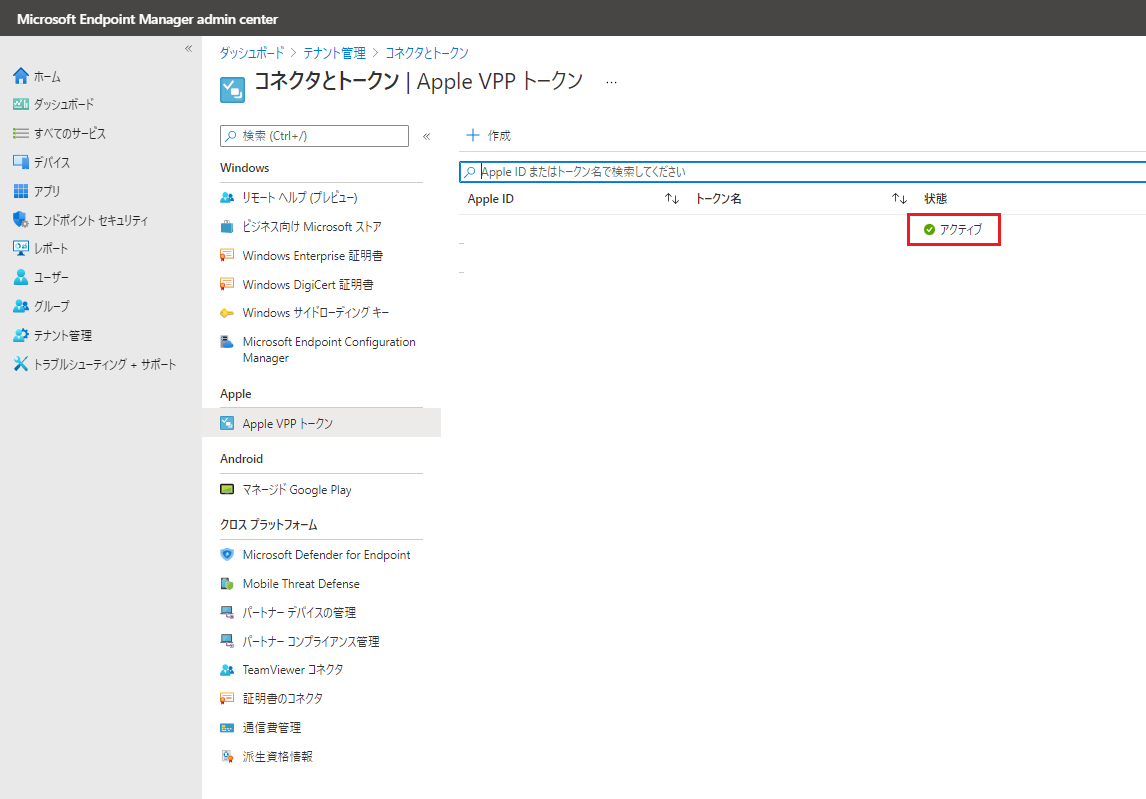Screen dimensions: 1146x799
Task: Click the 状態 column header
Action: 936,199
